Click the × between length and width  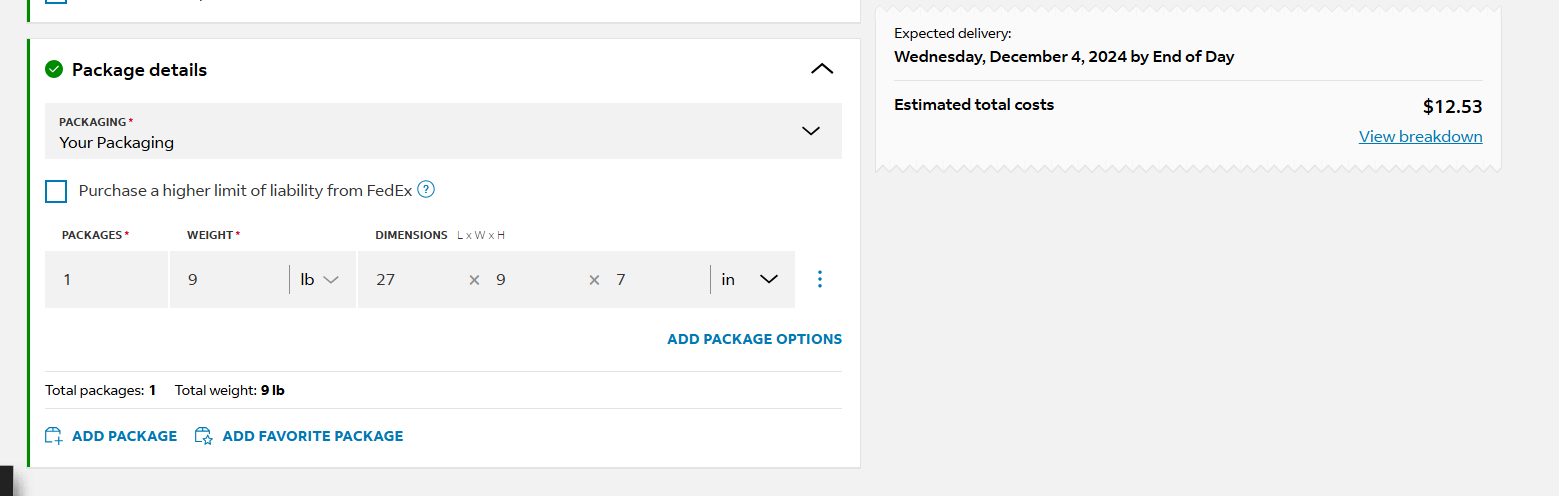475,280
